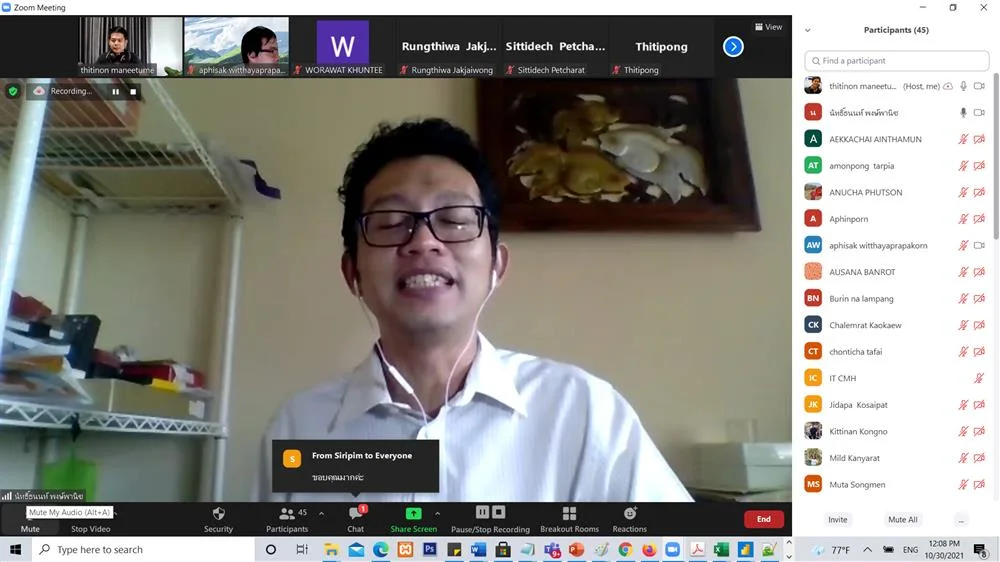Screen dimensions: 1000x562
Task: Select Thitipong tile
Action: point(661,47)
